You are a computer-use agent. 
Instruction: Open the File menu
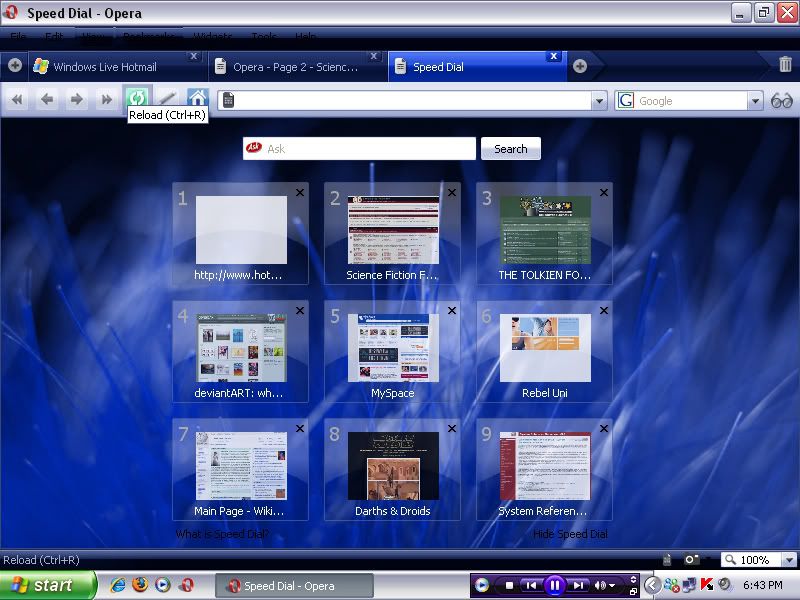(x=18, y=36)
